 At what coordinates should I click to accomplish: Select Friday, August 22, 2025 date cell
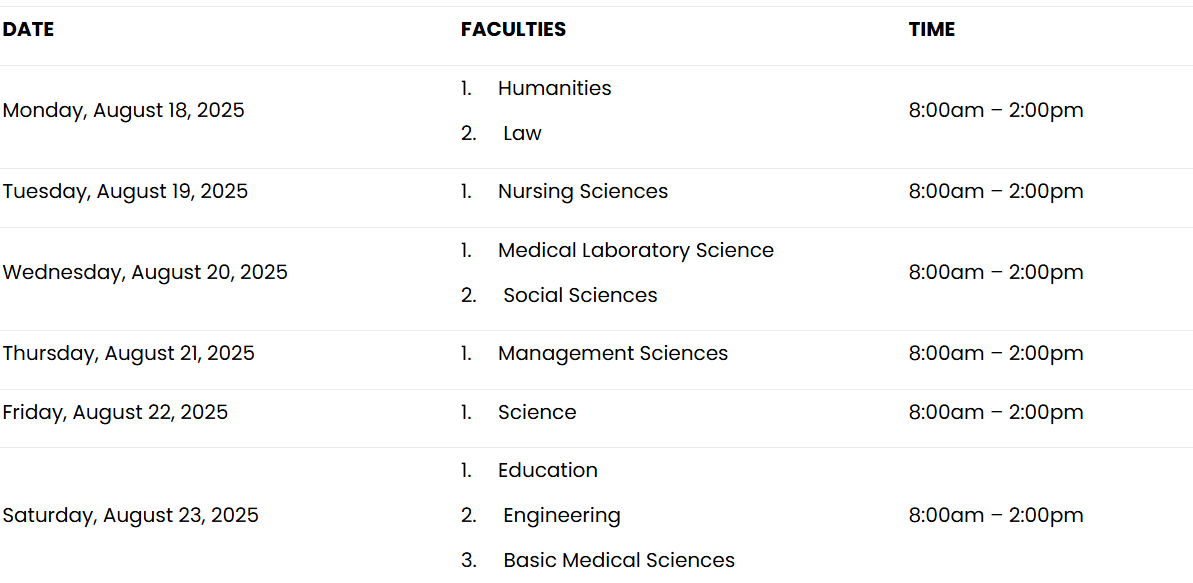click(115, 412)
